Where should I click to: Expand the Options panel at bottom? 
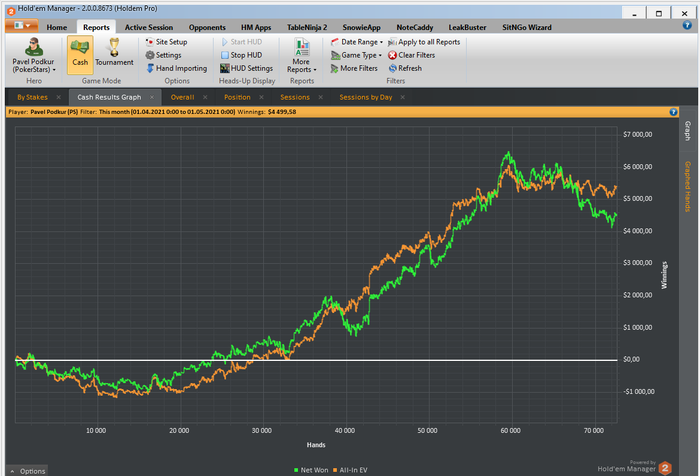27,470
